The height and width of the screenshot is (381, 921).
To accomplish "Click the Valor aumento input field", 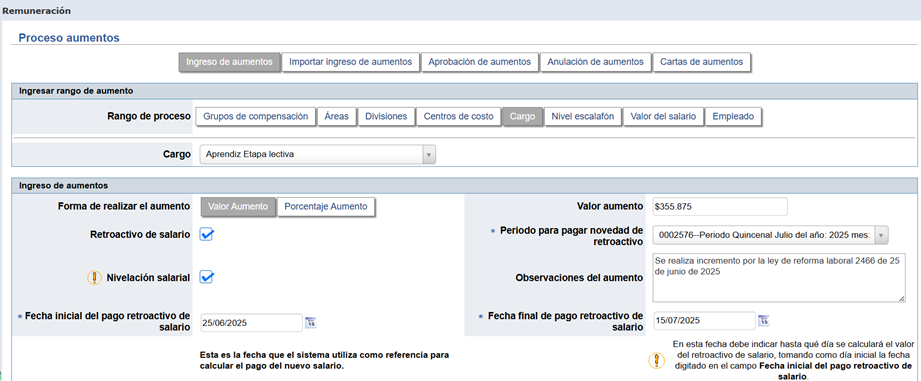I will coord(720,207).
